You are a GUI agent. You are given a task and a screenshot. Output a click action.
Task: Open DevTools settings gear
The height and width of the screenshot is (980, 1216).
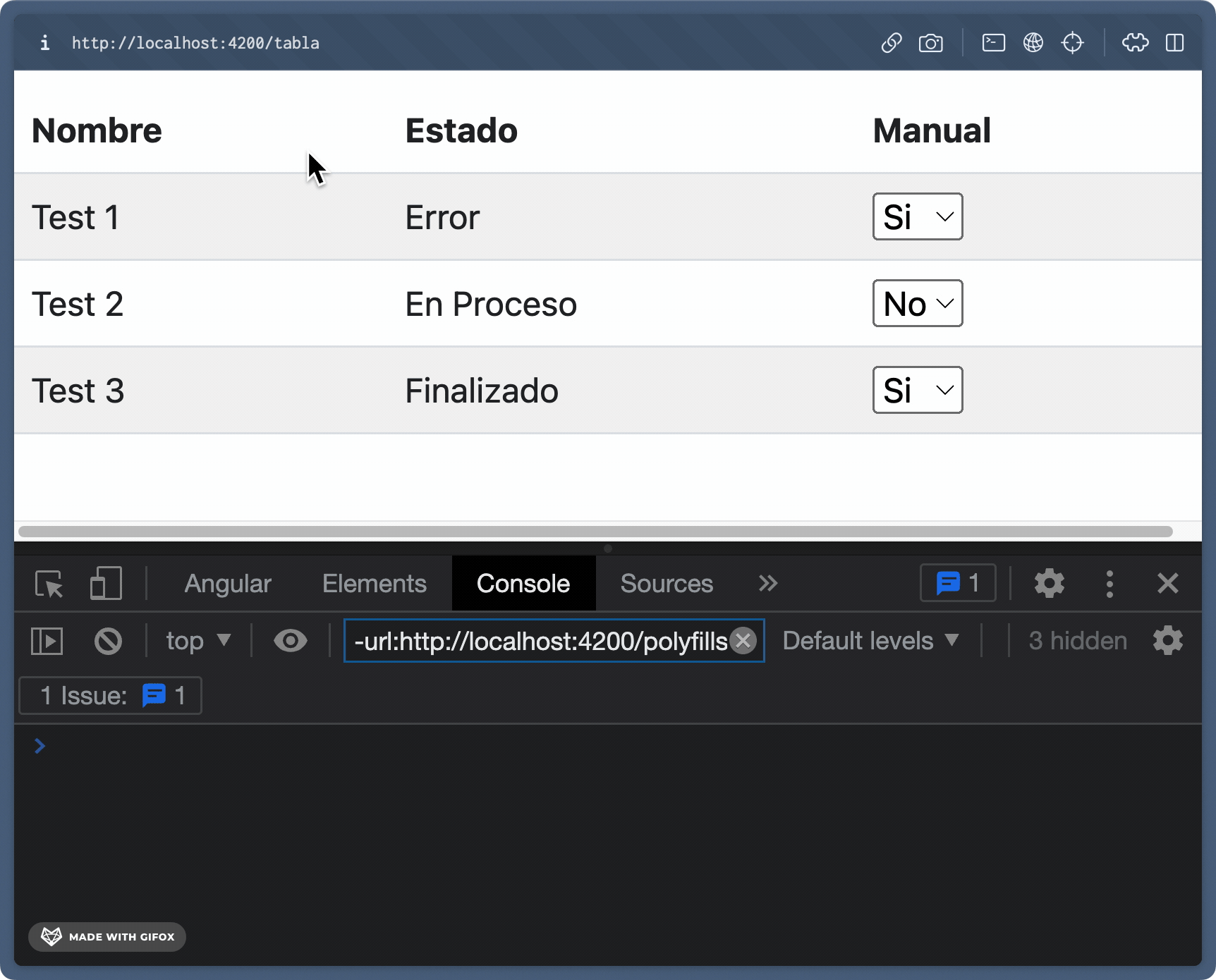click(x=1050, y=583)
